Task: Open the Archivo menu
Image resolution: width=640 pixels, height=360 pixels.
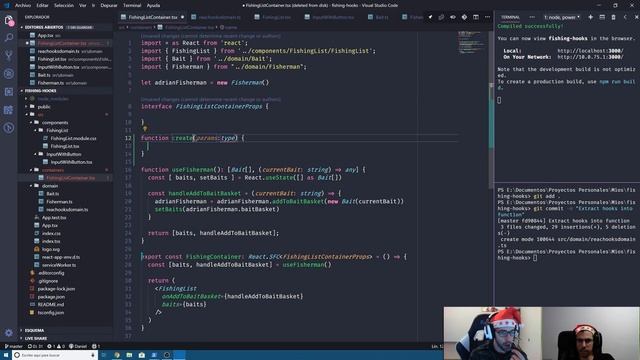Action: tap(23, 5)
